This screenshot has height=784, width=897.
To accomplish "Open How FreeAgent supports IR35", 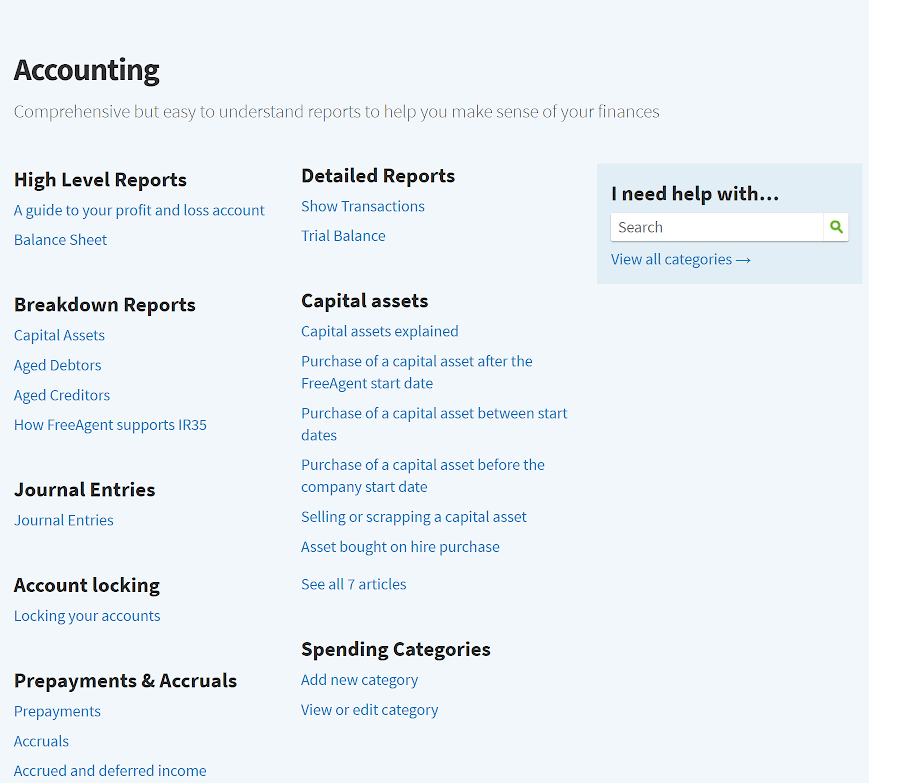I will 110,425.
